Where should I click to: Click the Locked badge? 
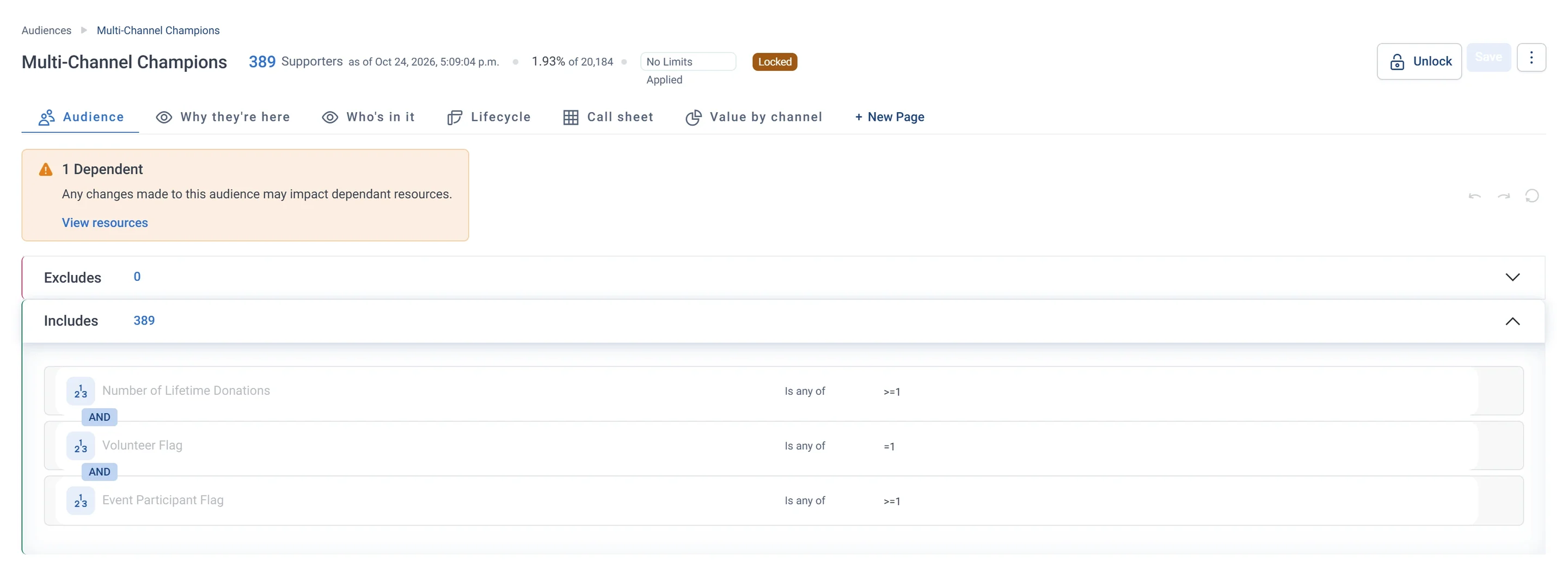point(774,62)
